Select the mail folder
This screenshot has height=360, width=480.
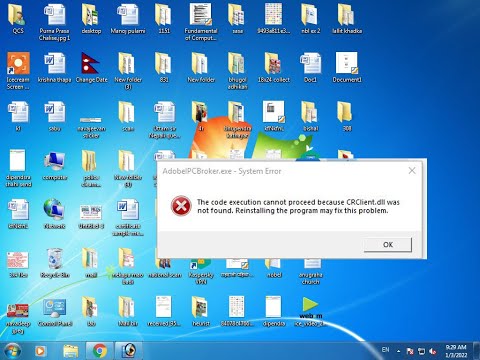pos(91,263)
